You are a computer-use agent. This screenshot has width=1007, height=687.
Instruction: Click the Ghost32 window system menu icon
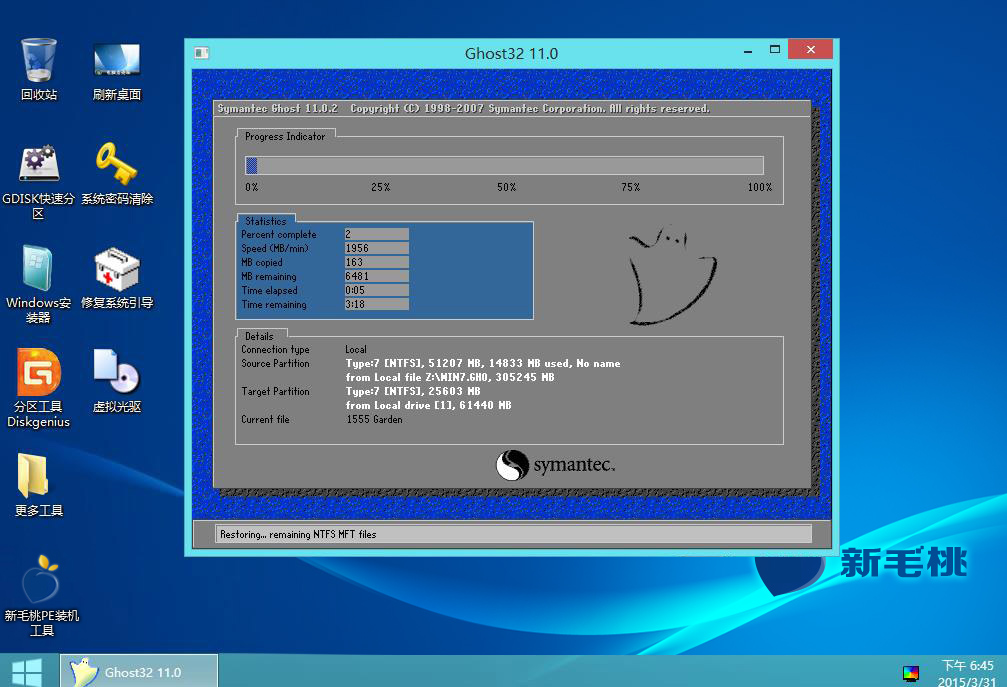(202, 53)
